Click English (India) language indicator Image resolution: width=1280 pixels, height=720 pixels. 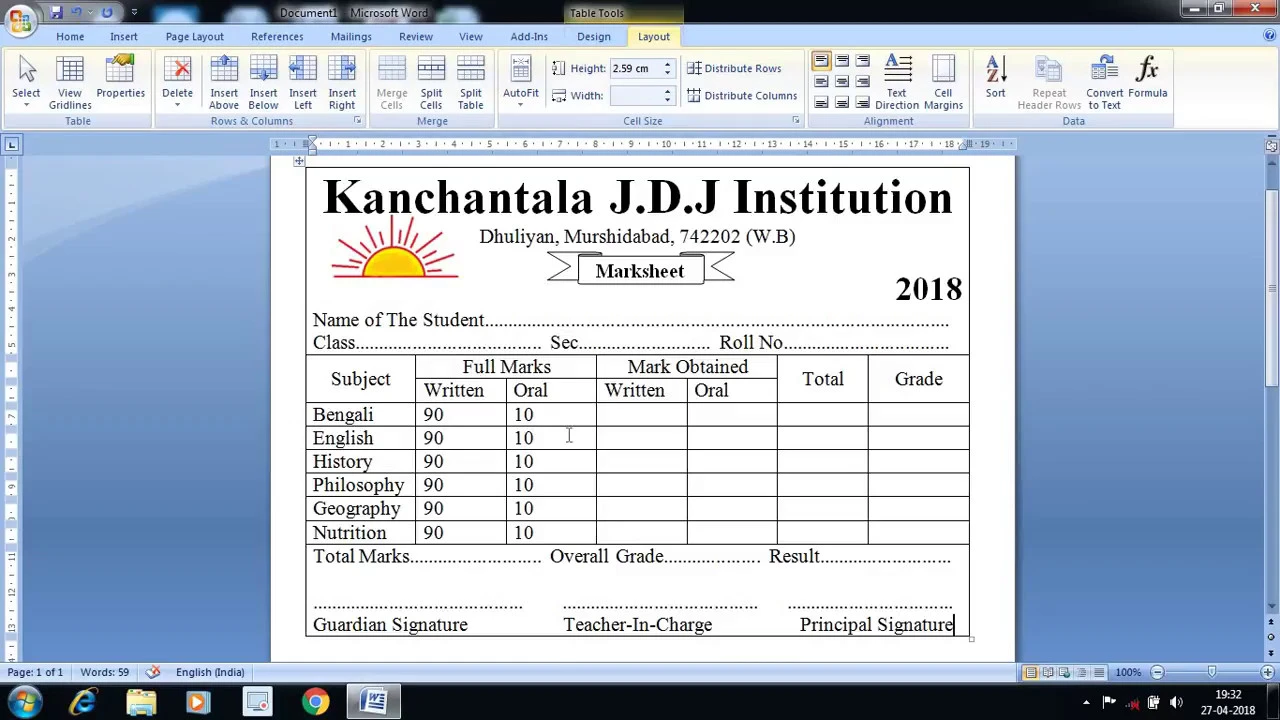[x=210, y=672]
